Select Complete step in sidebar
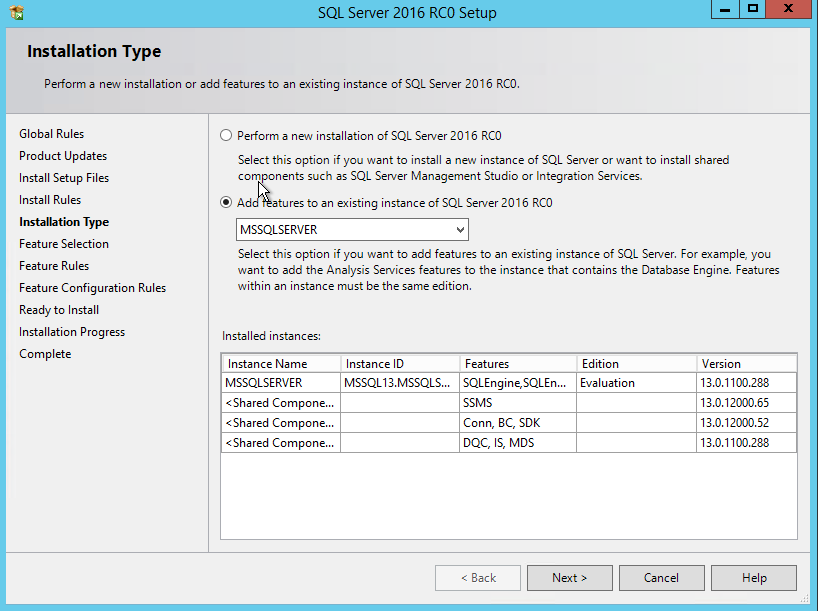 pos(45,354)
